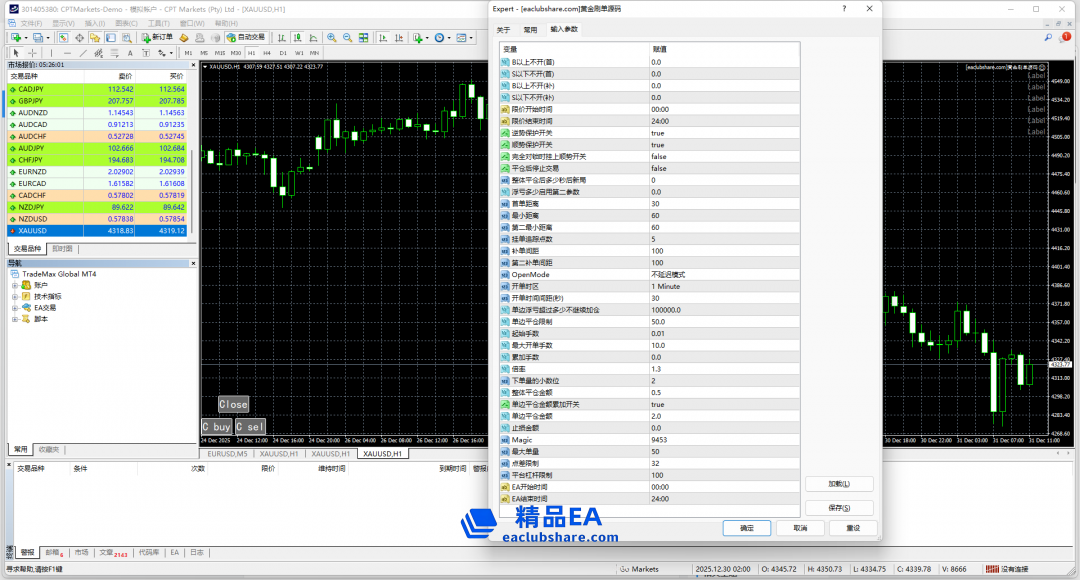Viewport: 1080px width, 580px height.
Task: Select the H4 timeframe button
Action: point(267,53)
